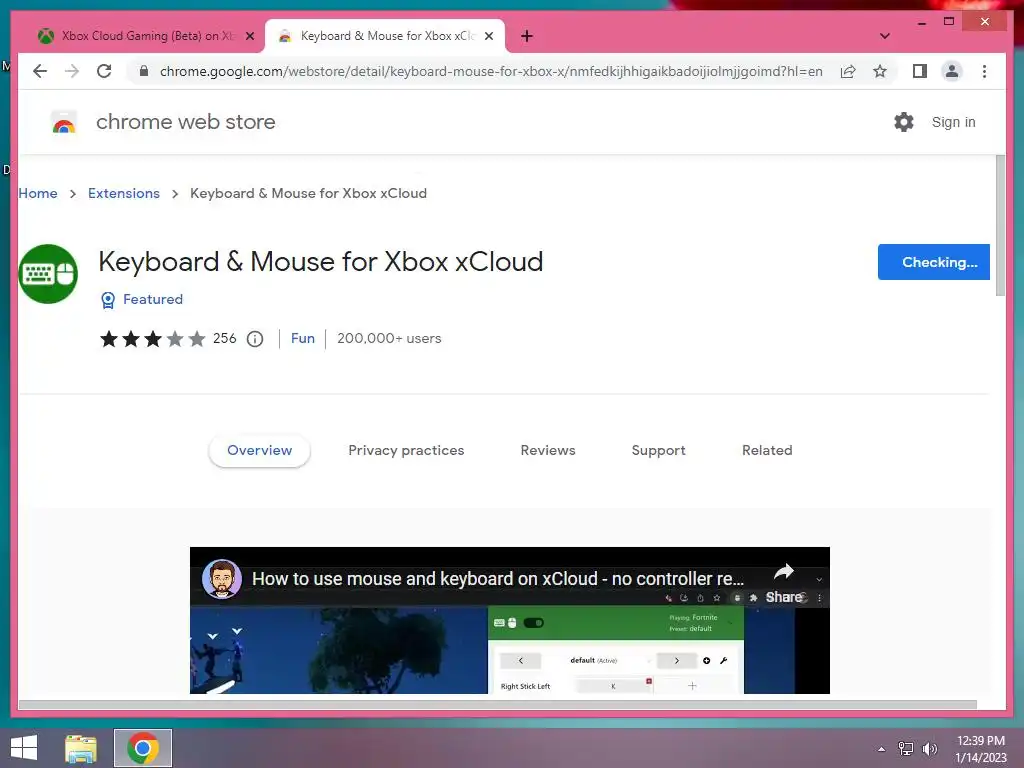Bookmark this tab with the star icon
The height and width of the screenshot is (768, 1024).
tap(880, 71)
